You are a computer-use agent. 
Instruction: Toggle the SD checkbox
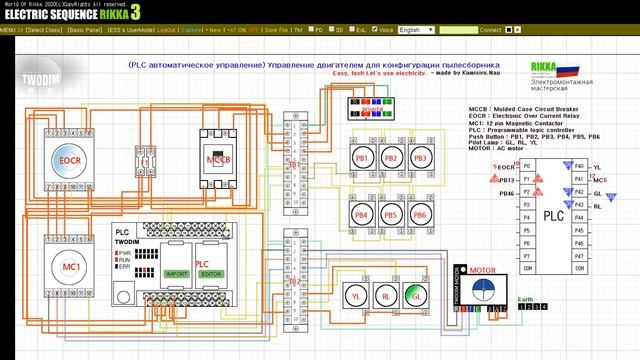click(x=331, y=29)
